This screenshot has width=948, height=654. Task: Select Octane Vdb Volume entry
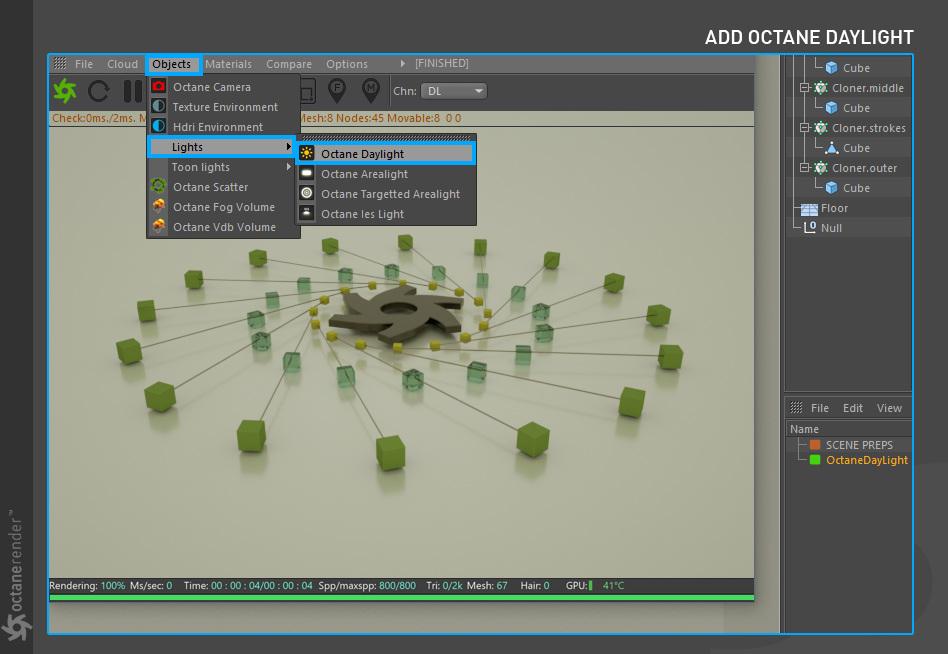[224, 226]
